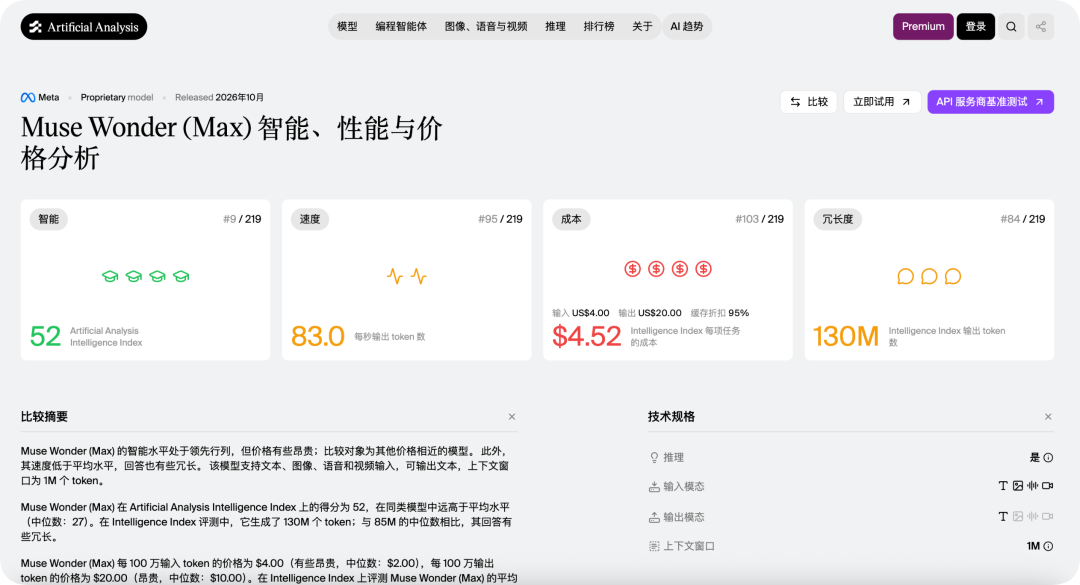
Task: Click the greyed image icon in 输出模态 row
Action: (x=1018, y=516)
